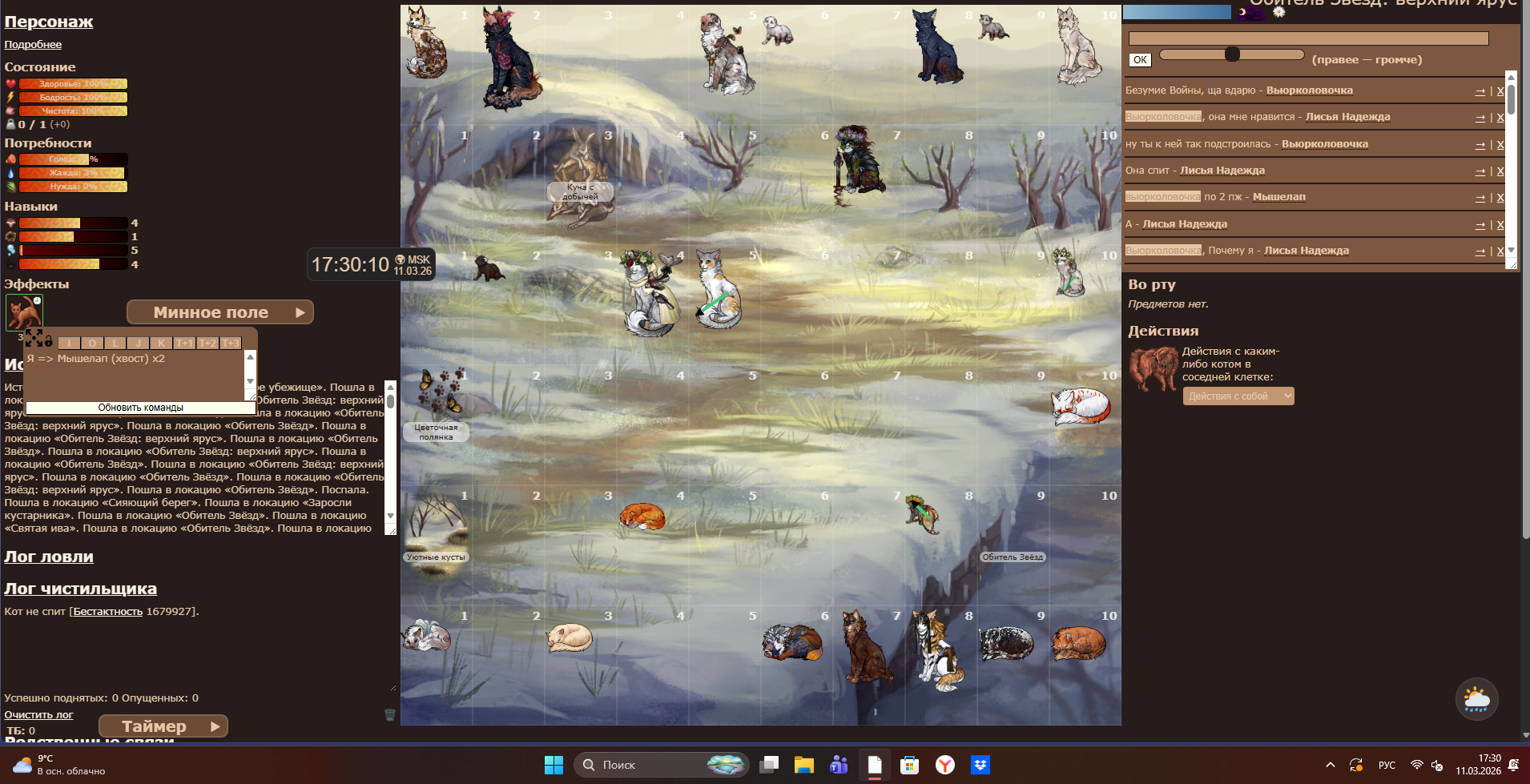Open Microsoft Teams from the taskbar
The width and height of the screenshot is (1530, 784).
pyautogui.click(x=839, y=765)
